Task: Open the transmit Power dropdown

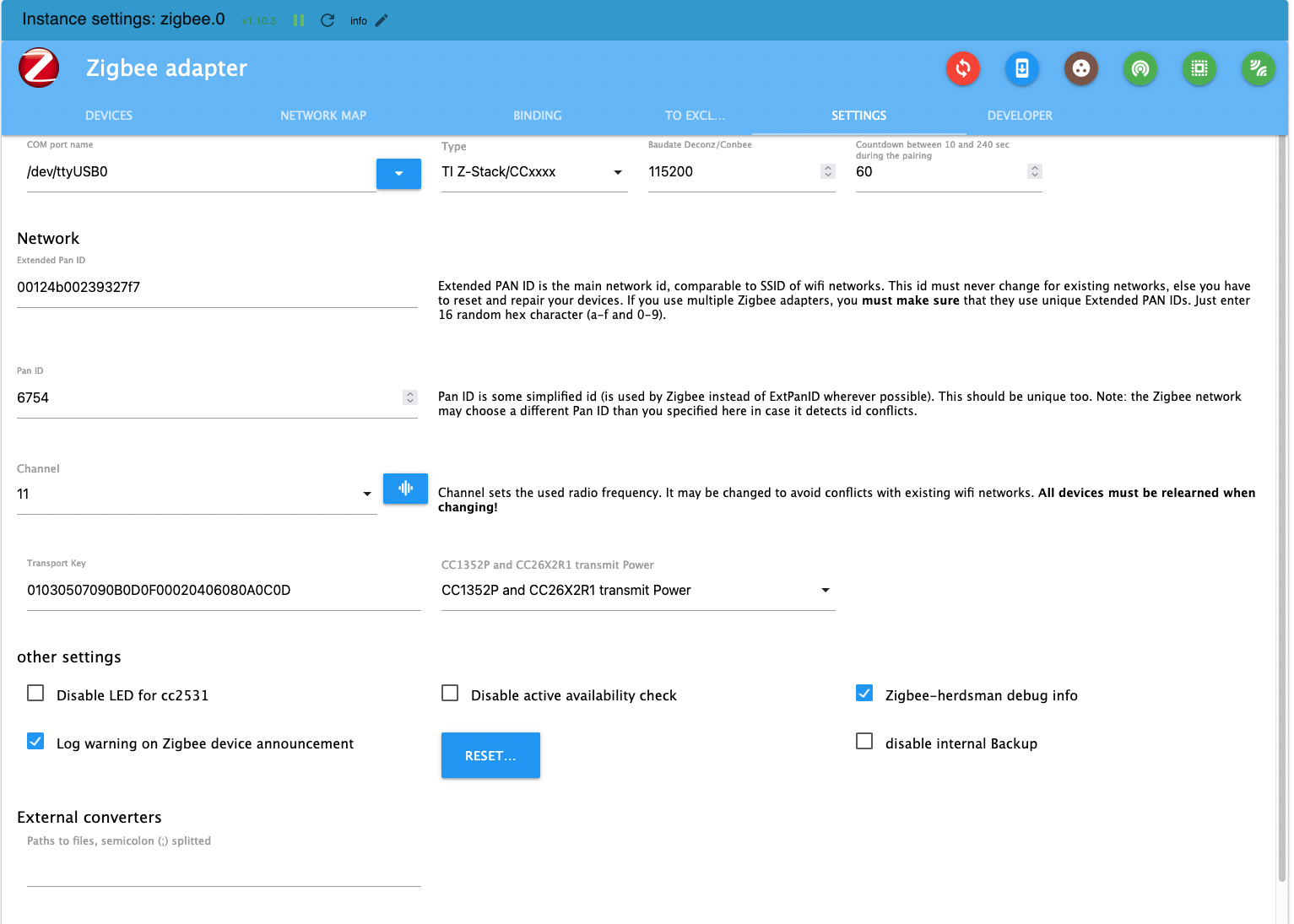Action: [x=638, y=591]
